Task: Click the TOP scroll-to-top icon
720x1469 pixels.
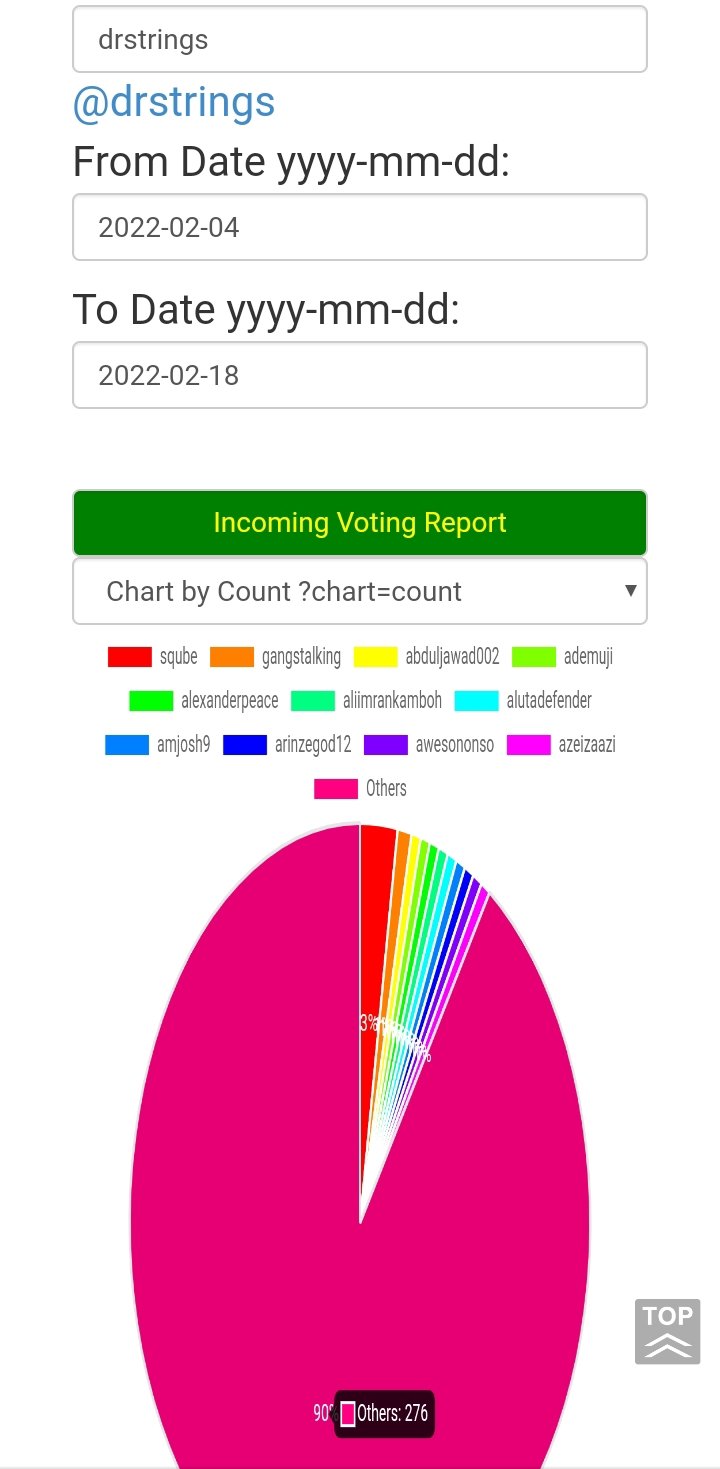Action: (x=667, y=1331)
